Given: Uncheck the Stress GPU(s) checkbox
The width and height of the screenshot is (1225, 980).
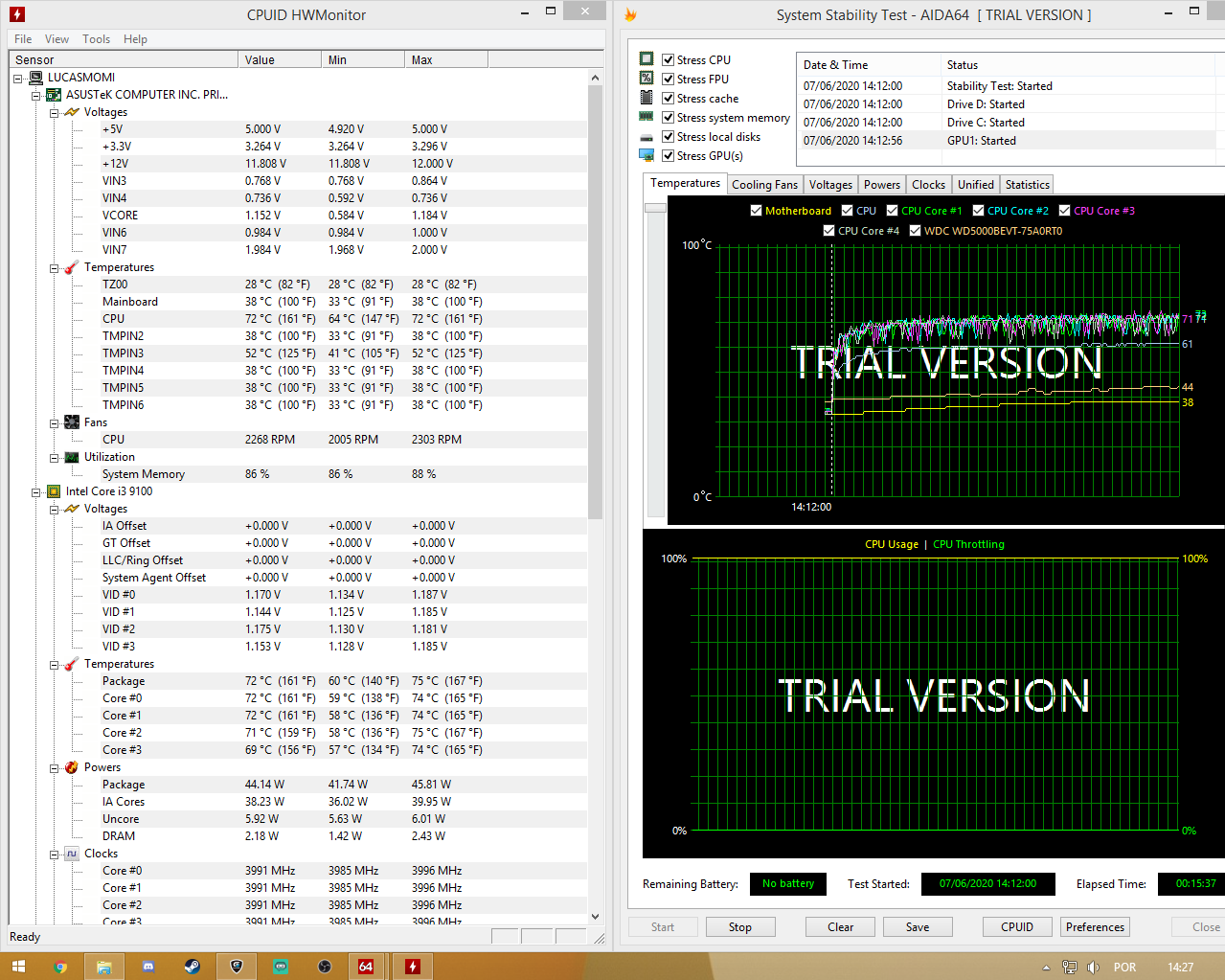Looking at the screenshot, I should [669, 155].
